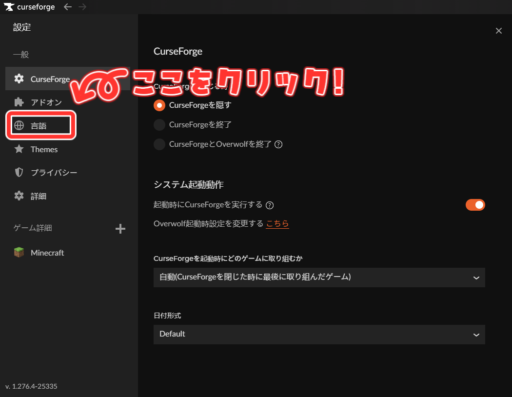The width and height of the screenshot is (512, 397).
Task: Click the CurseForge anvil logo icon
Action: (9, 7)
